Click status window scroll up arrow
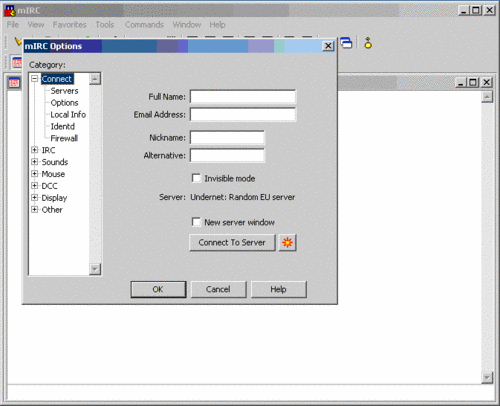The image size is (500, 406). [x=487, y=97]
